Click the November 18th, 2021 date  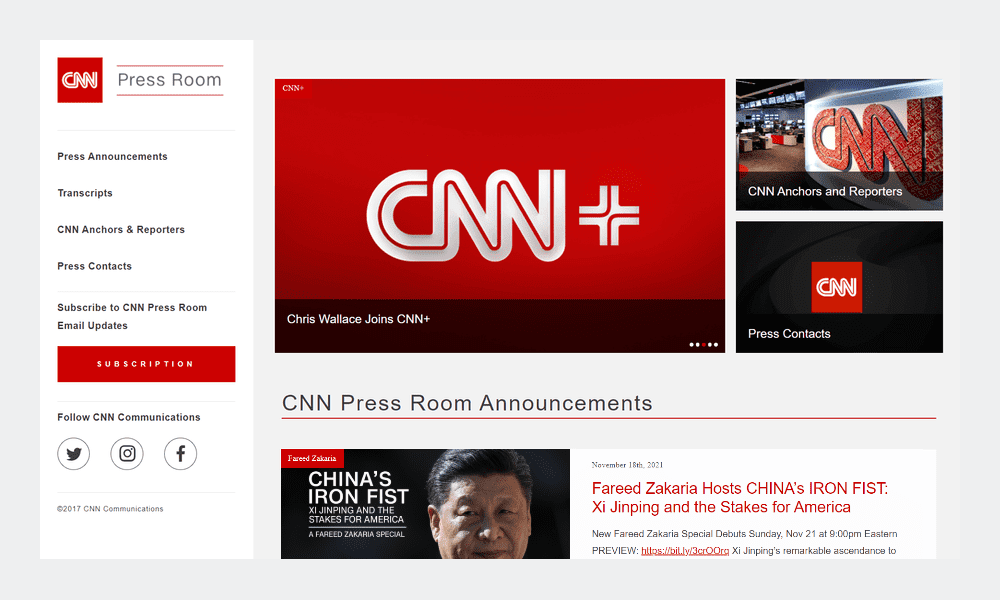point(628,465)
